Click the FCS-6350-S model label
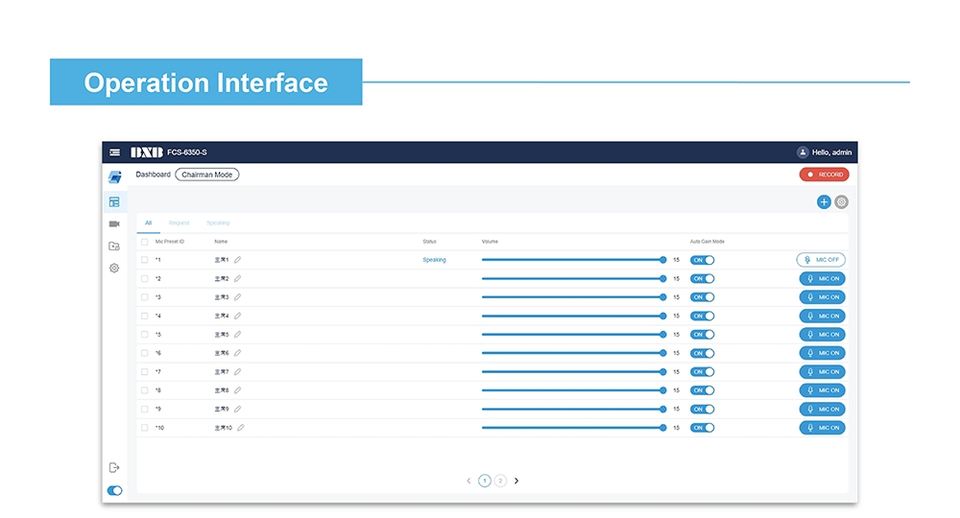The width and height of the screenshot is (960, 518). [187, 152]
